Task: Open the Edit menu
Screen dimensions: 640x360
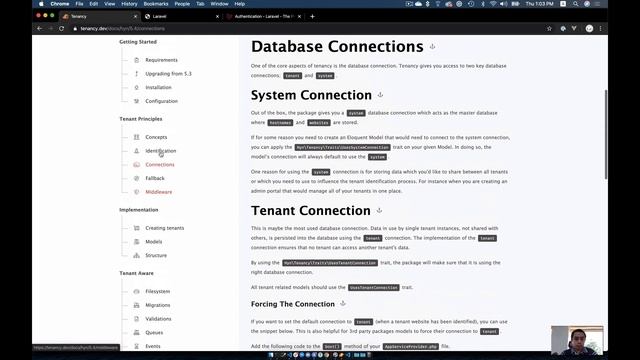Action: [x=94, y=4]
